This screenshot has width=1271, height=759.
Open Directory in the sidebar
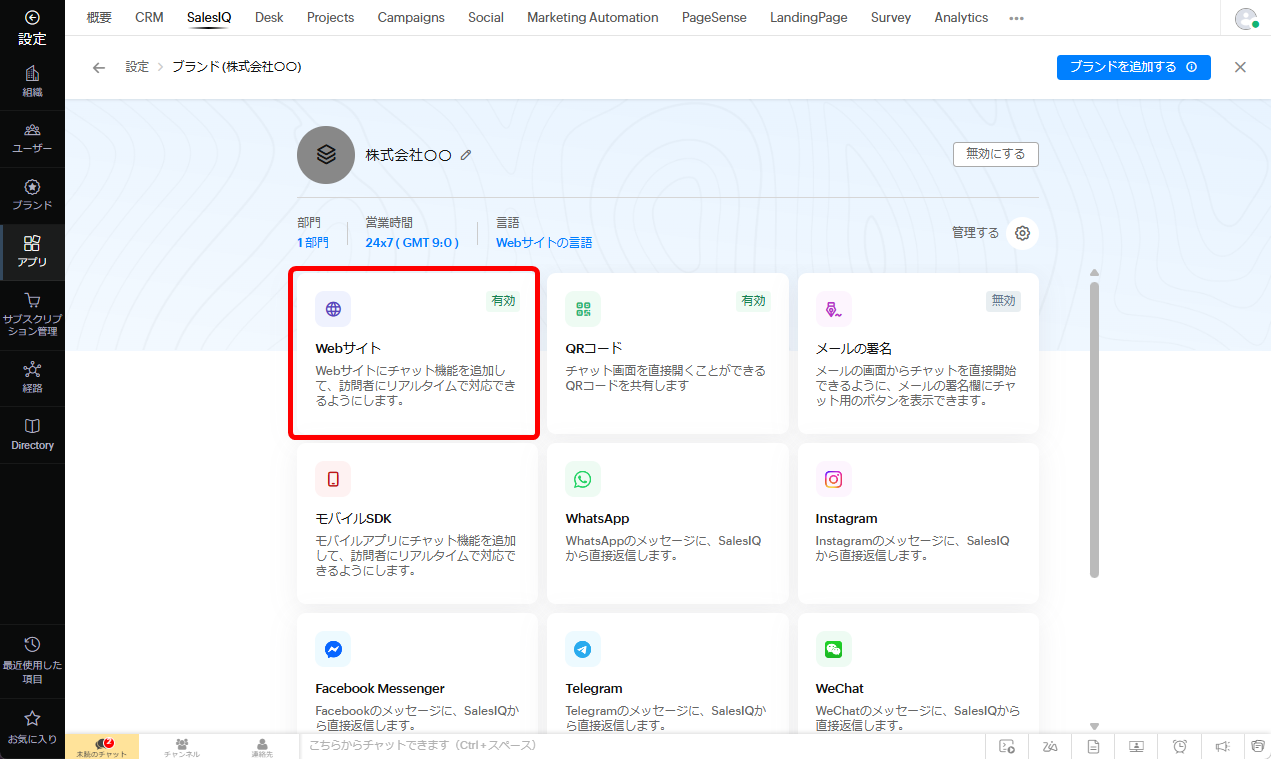(32, 434)
